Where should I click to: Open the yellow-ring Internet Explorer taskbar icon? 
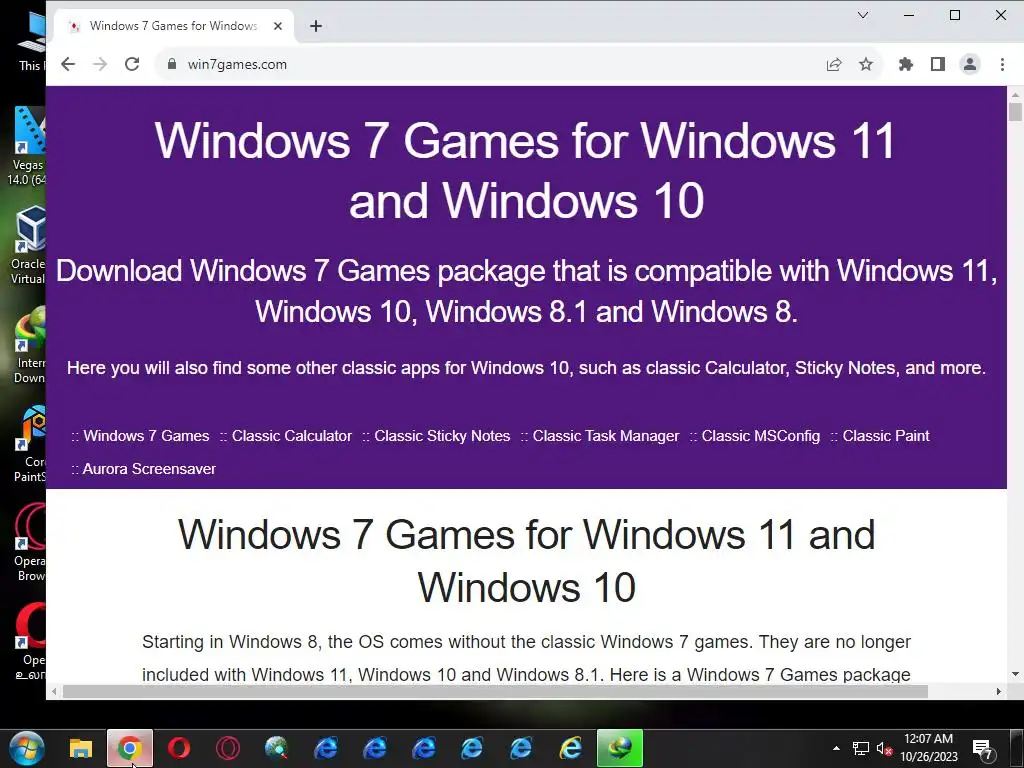point(570,748)
